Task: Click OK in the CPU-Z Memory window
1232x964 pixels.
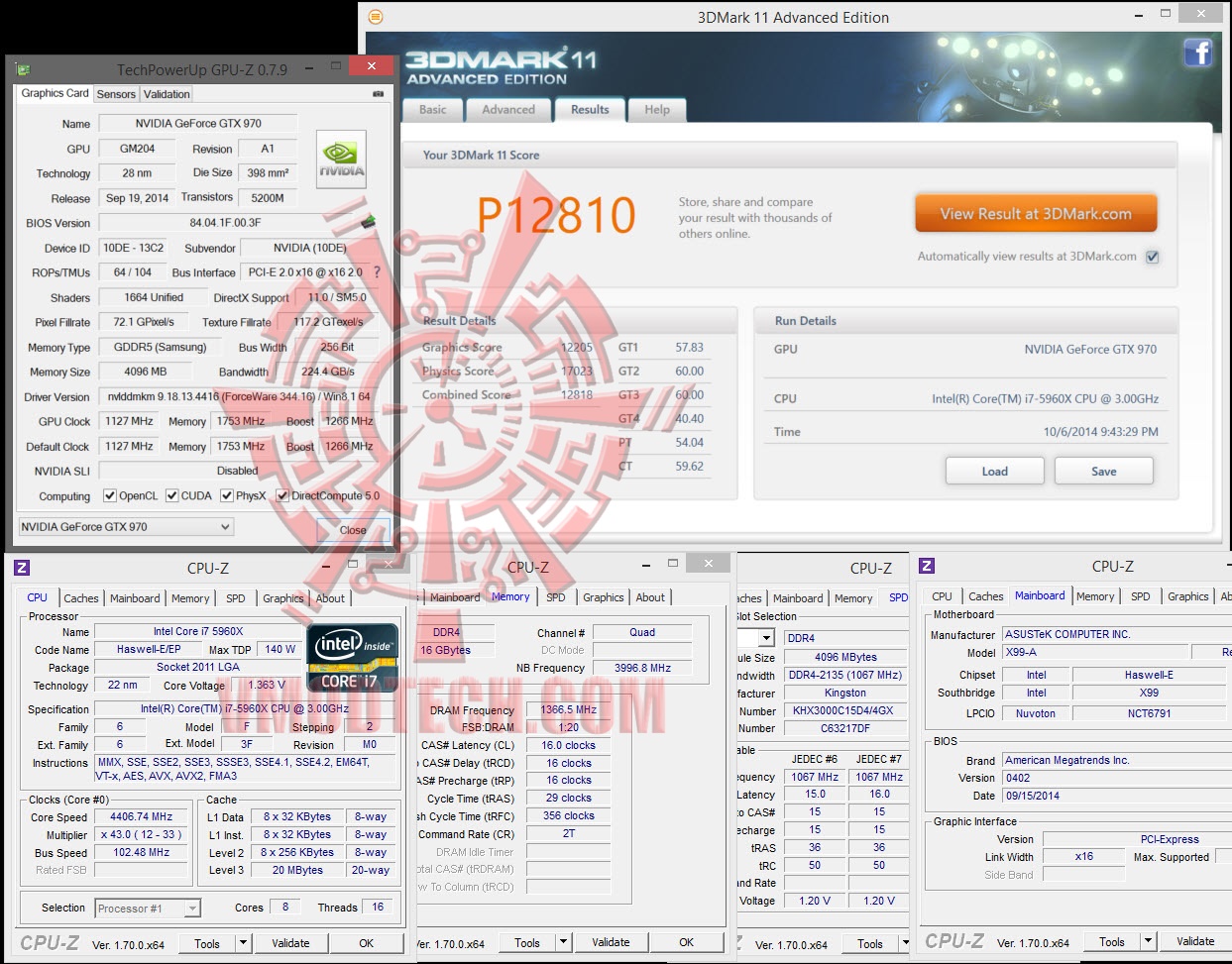Action: [687, 942]
